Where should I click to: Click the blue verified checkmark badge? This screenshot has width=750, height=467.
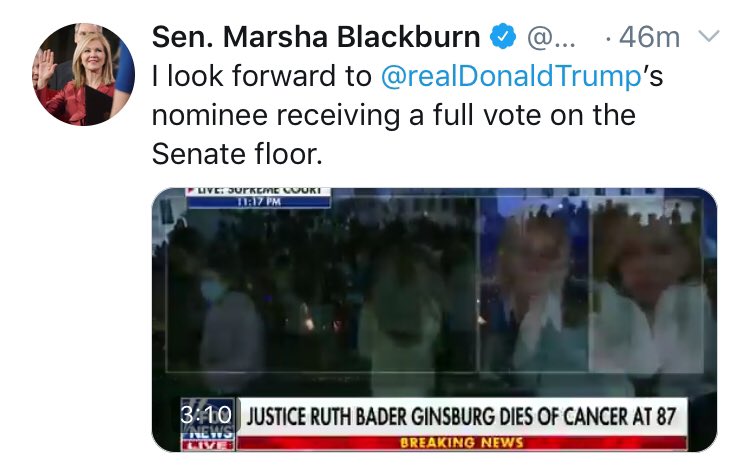pos(503,36)
